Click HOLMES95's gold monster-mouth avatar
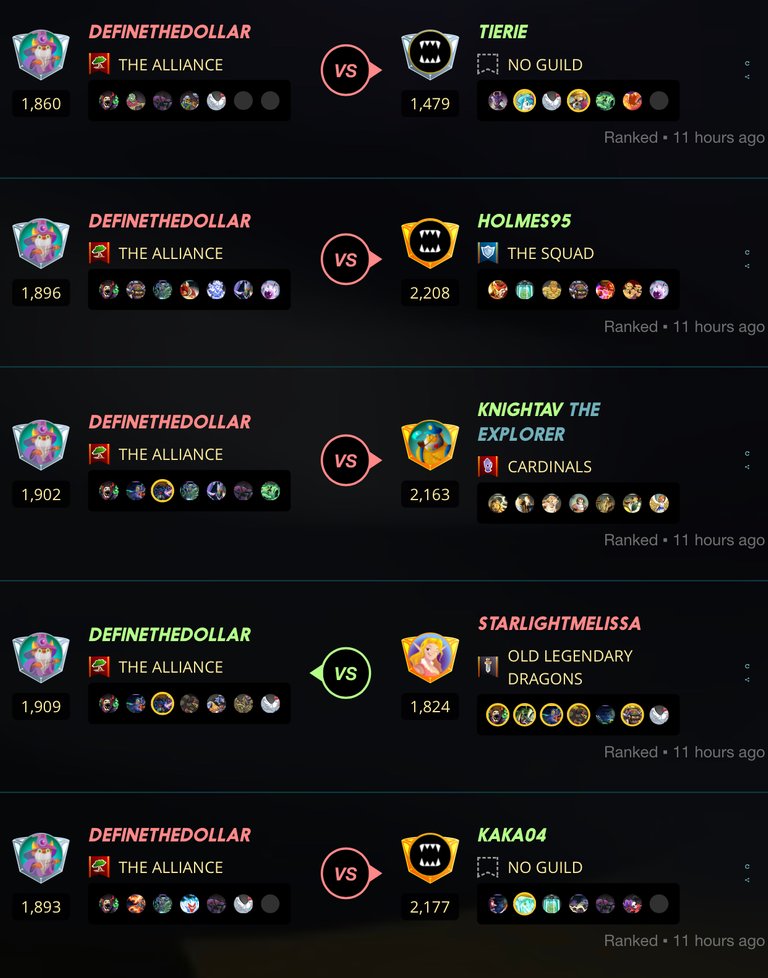Image resolution: width=768 pixels, height=978 pixels. [429, 243]
